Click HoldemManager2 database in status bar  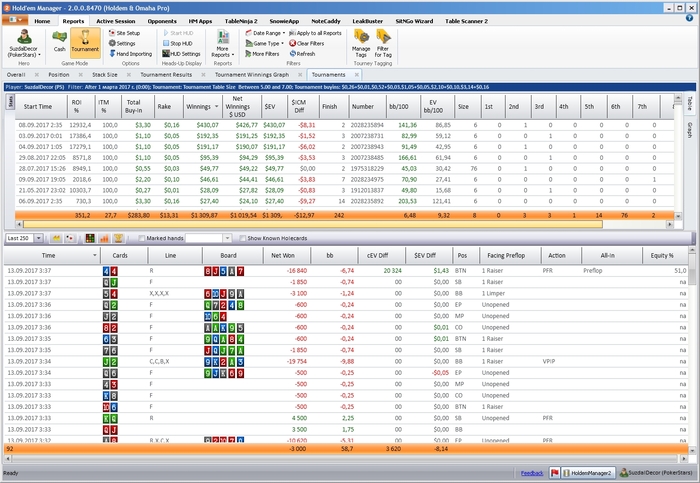[x=588, y=473]
